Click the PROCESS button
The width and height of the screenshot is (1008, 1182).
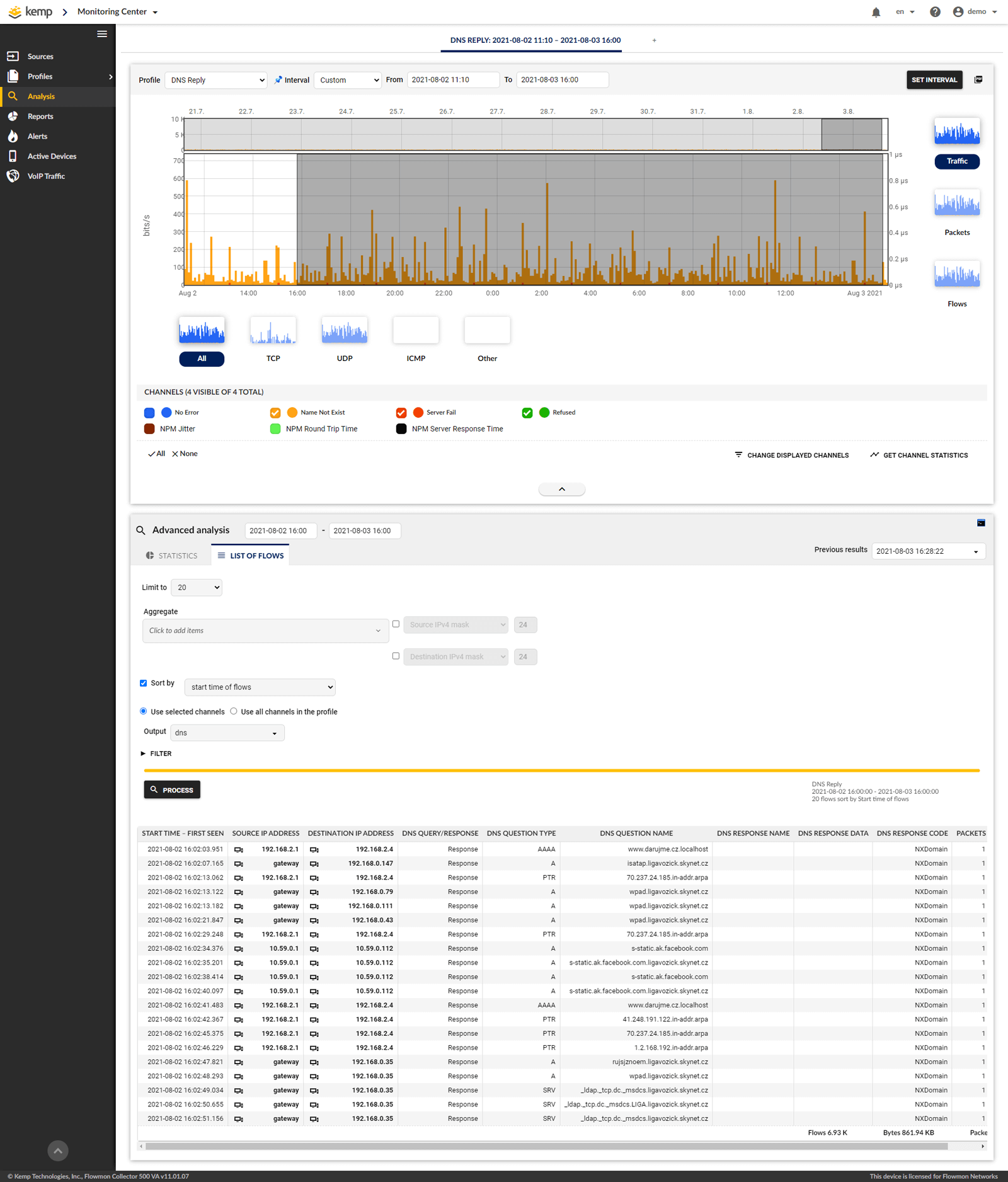pos(172,789)
